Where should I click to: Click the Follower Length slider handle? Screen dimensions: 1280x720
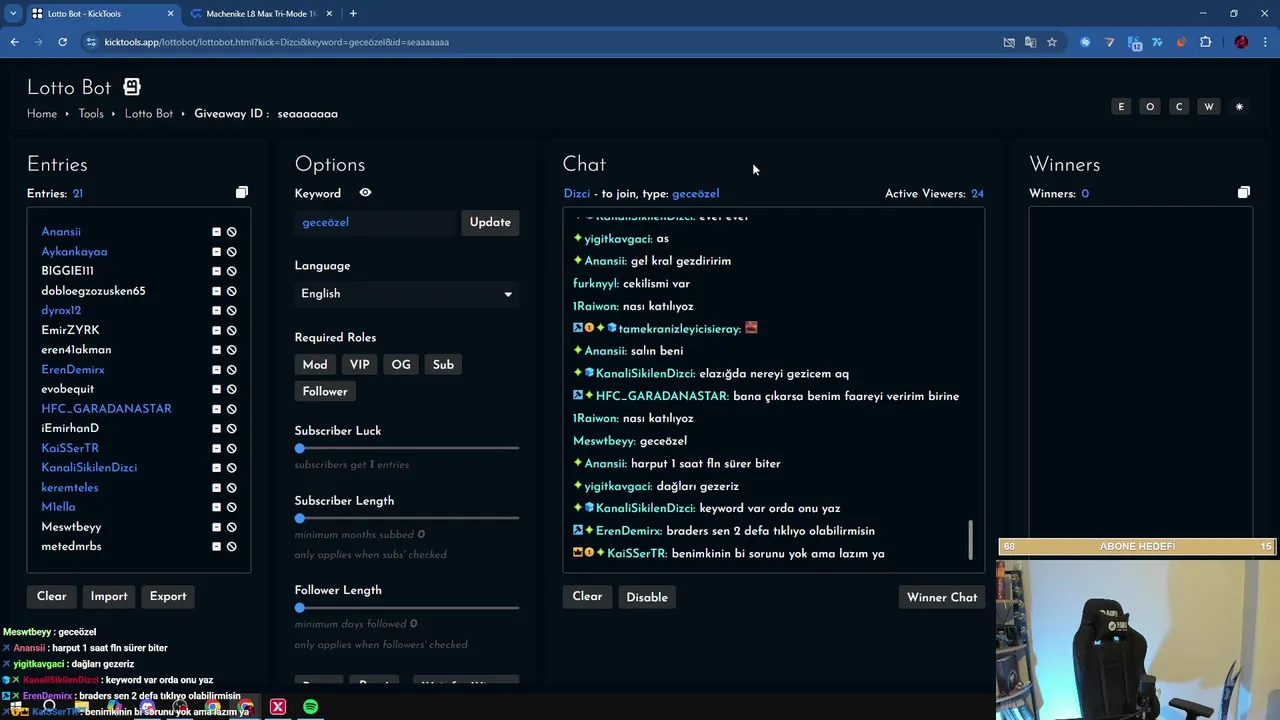click(300, 608)
